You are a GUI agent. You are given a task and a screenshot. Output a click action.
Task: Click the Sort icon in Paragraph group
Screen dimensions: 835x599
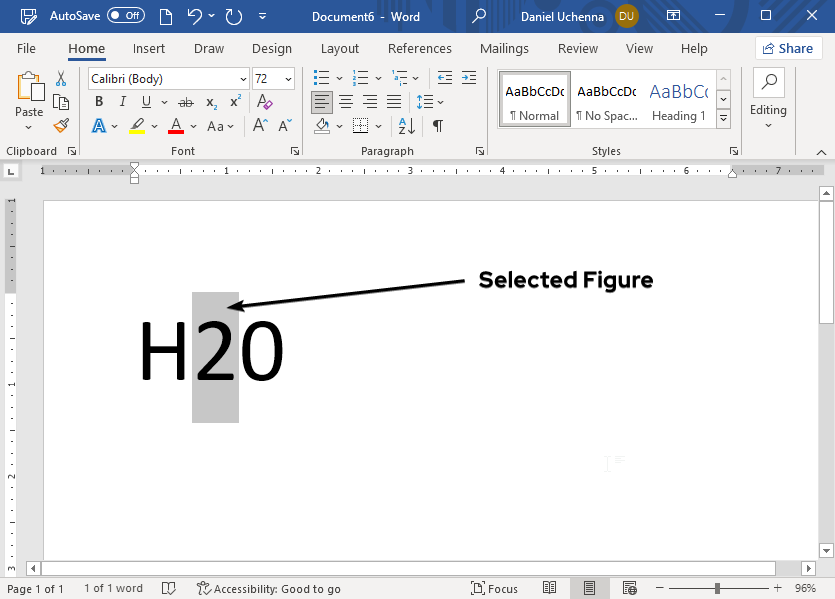tap(406, 126)
